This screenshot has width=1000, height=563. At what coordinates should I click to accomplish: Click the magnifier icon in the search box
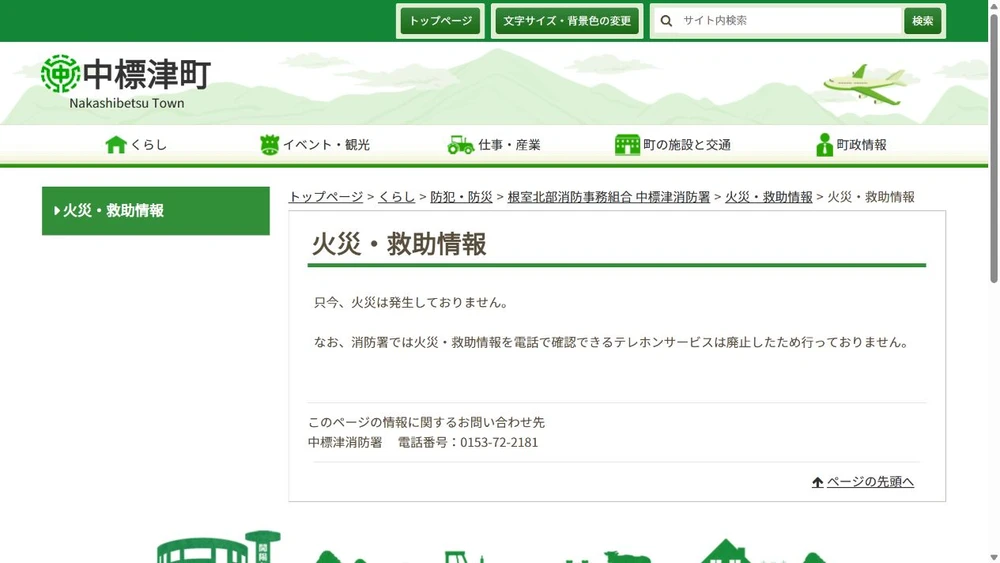click(666, 21)
